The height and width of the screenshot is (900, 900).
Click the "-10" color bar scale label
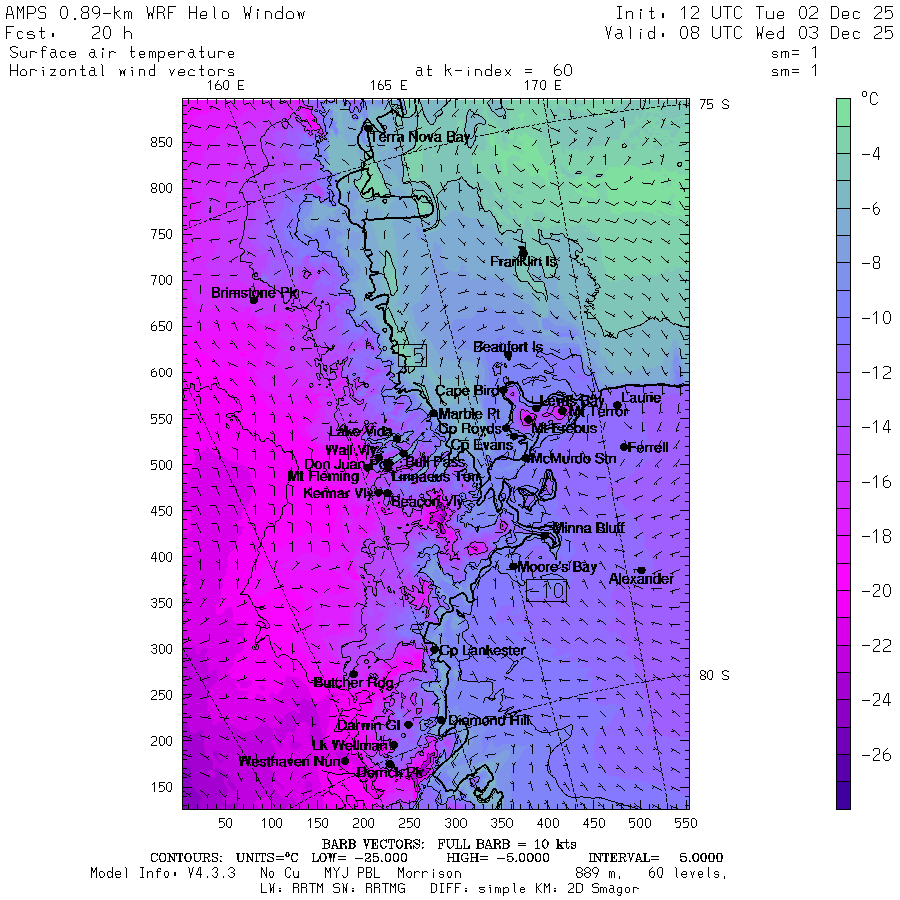876,317
